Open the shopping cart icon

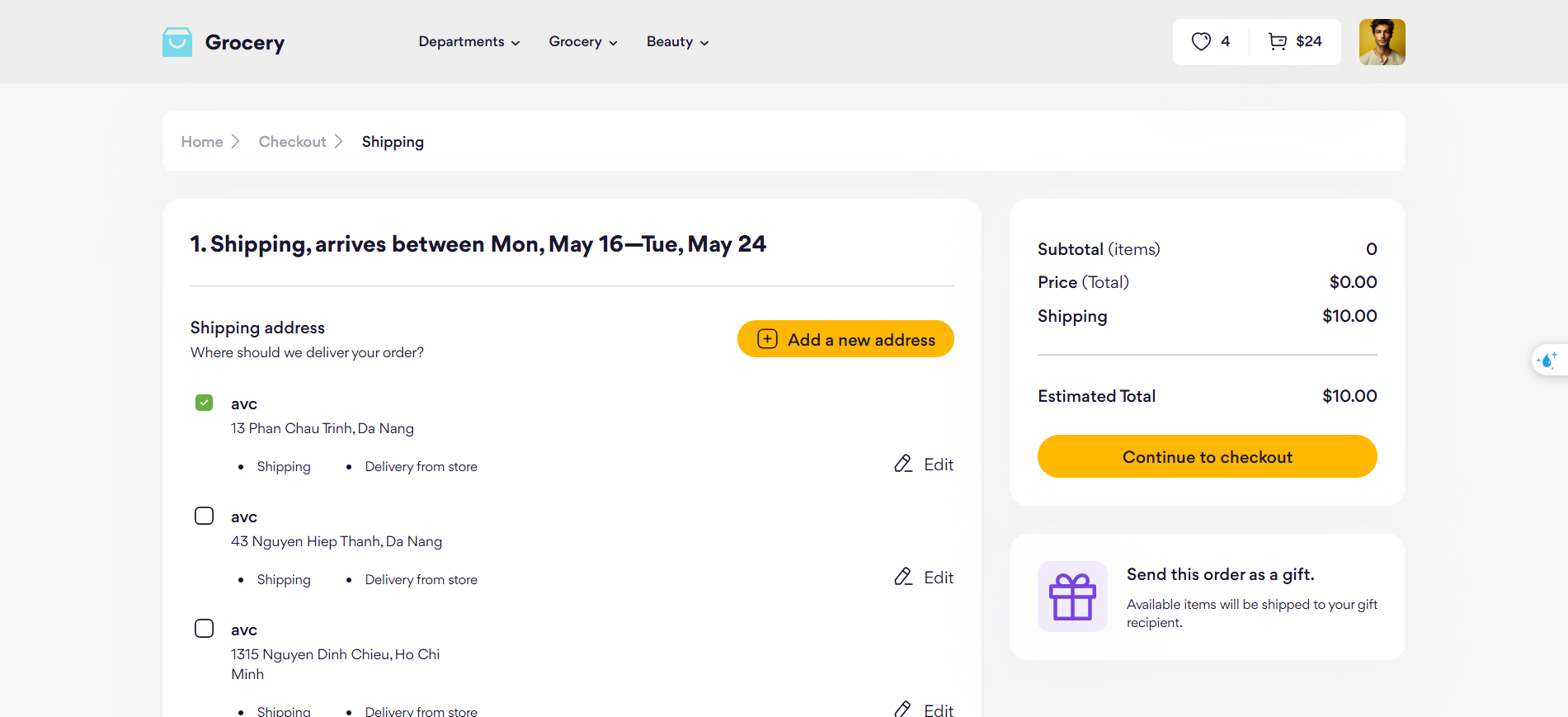pyautogui.click(x=1278, y=41)
